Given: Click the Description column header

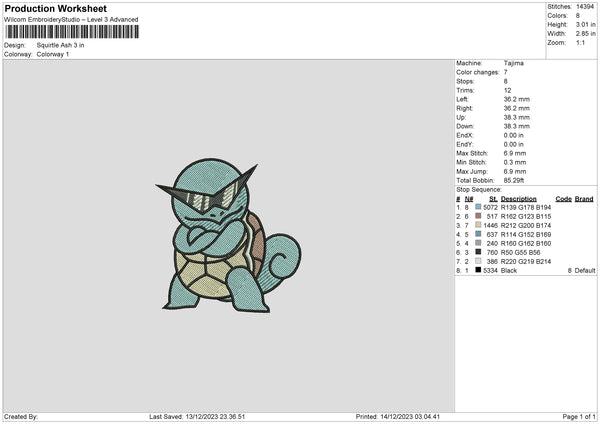Looking at the screenshot, I should [519, 198].
